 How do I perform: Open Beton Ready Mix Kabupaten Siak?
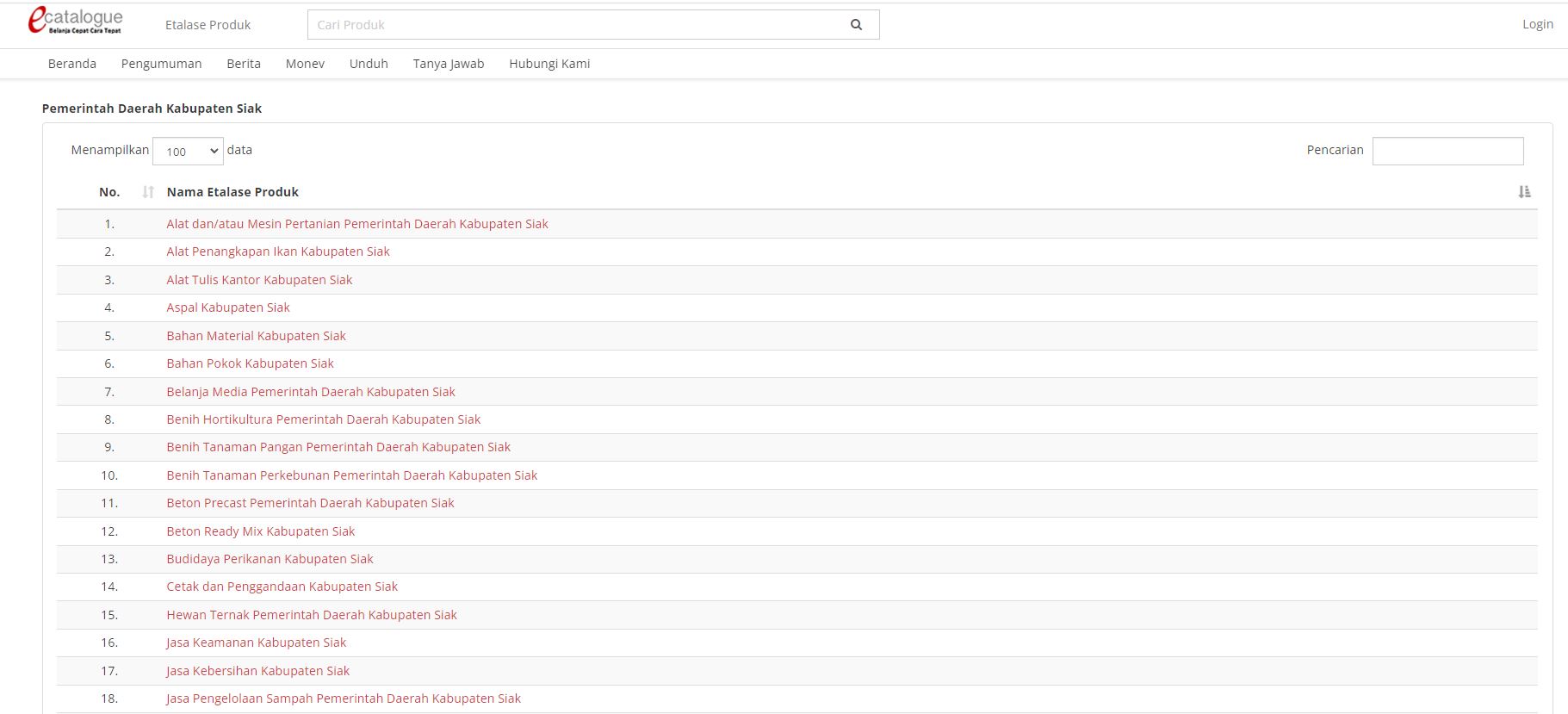[261, 531]
